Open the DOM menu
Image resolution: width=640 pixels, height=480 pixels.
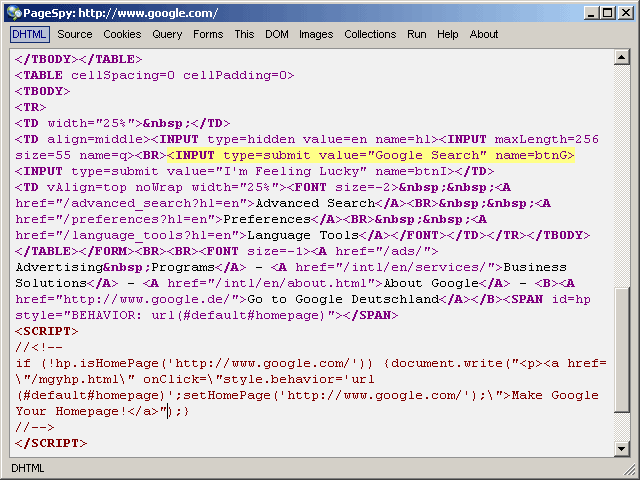click(277, 34)
